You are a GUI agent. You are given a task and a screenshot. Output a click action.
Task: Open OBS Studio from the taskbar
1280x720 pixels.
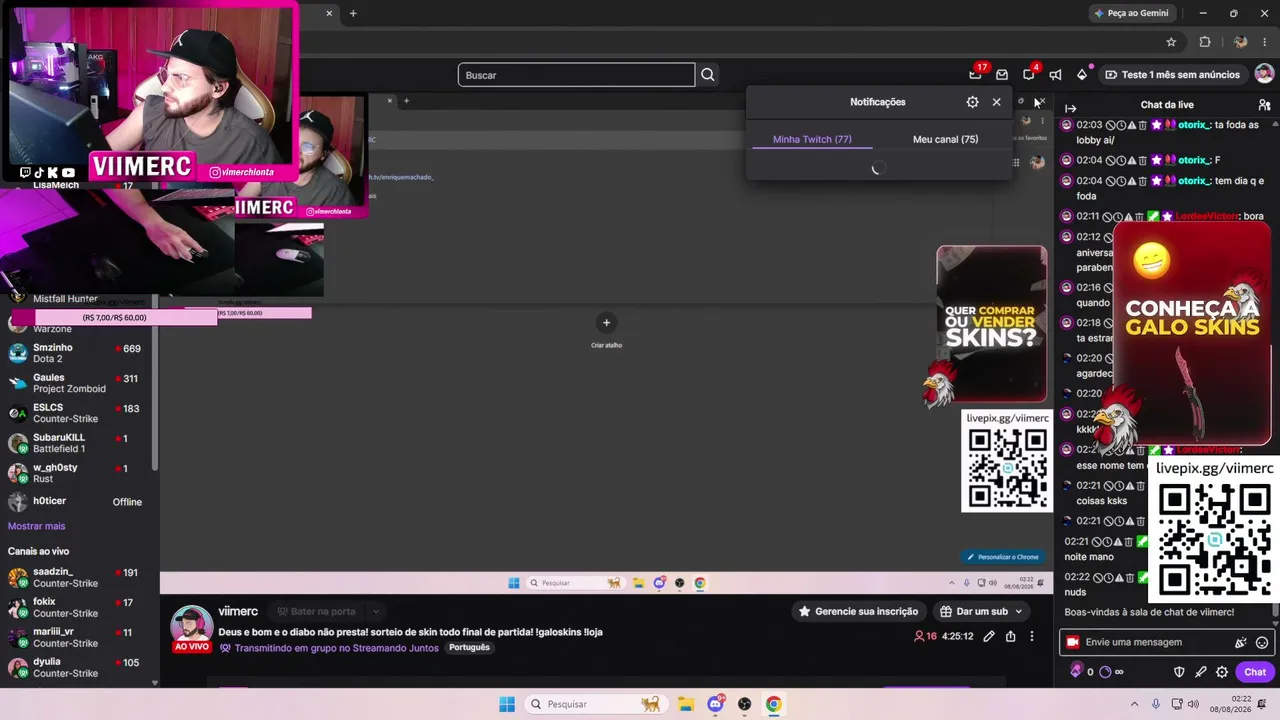pos(744,704)
